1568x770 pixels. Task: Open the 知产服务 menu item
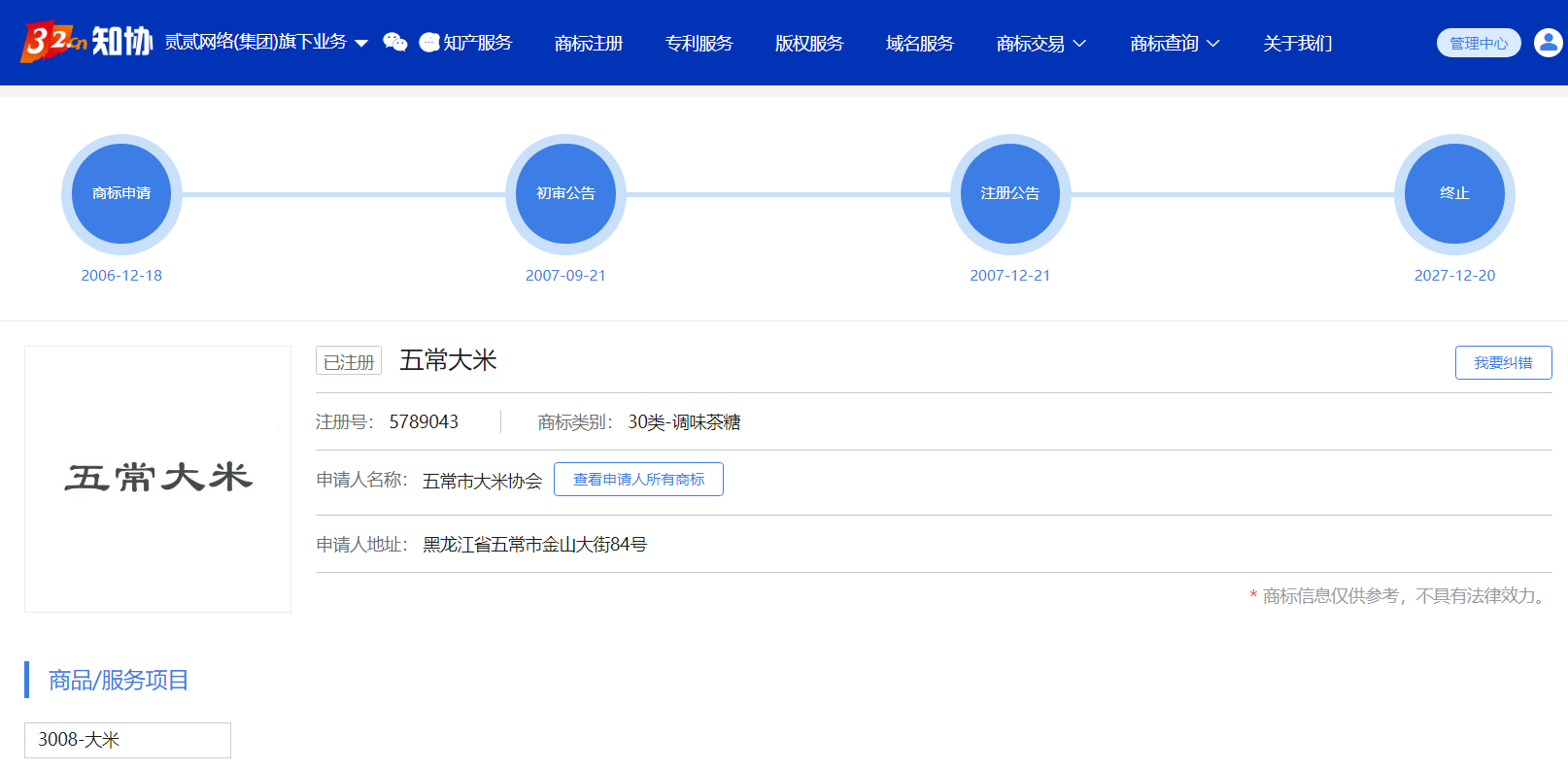coord(477,43)
